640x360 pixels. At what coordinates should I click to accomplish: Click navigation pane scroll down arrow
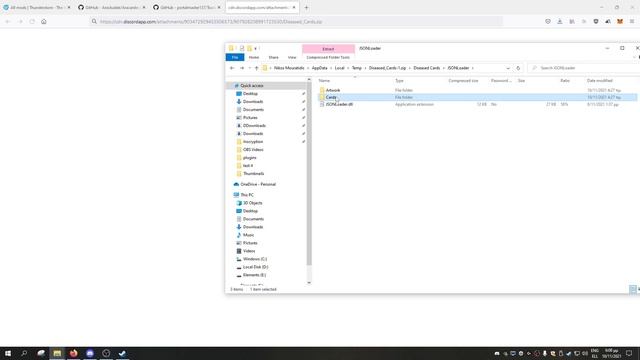pos(309,282)
